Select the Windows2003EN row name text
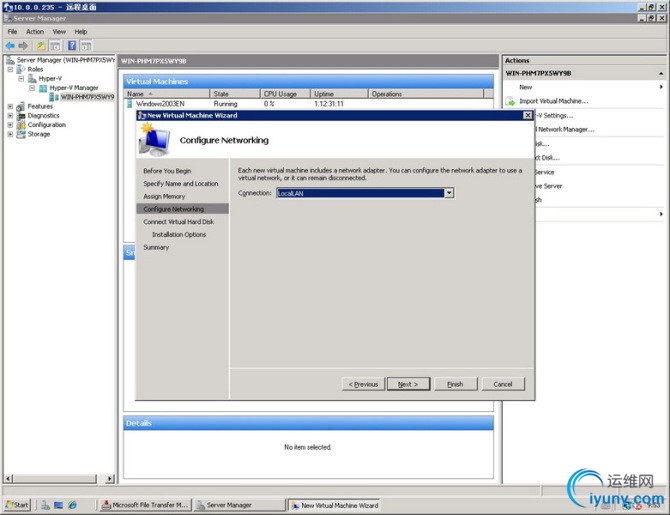This screenshot has height=515, width=670. click(160, 104)
